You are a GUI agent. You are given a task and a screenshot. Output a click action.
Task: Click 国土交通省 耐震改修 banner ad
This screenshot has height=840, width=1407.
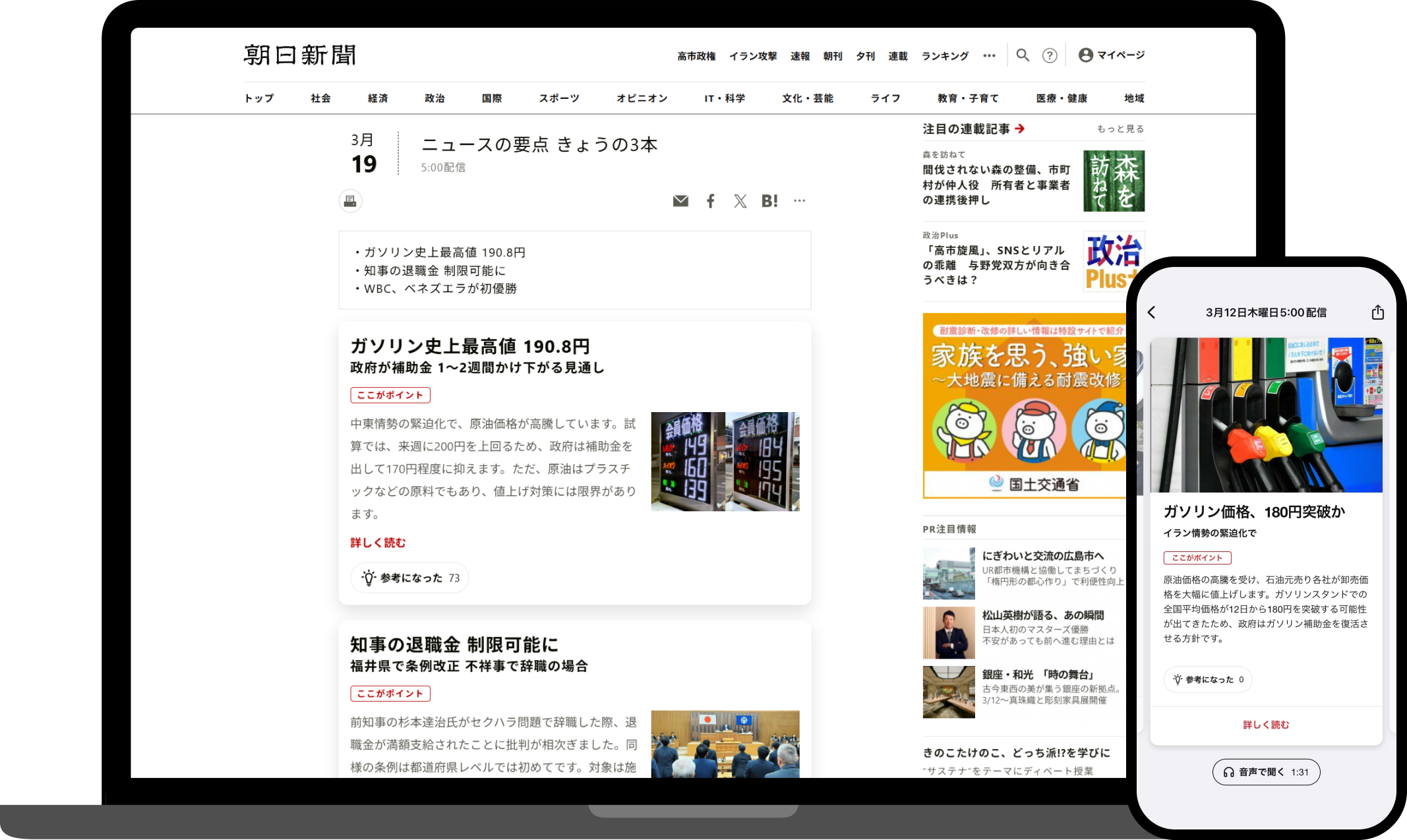[x=1025, y=405]
